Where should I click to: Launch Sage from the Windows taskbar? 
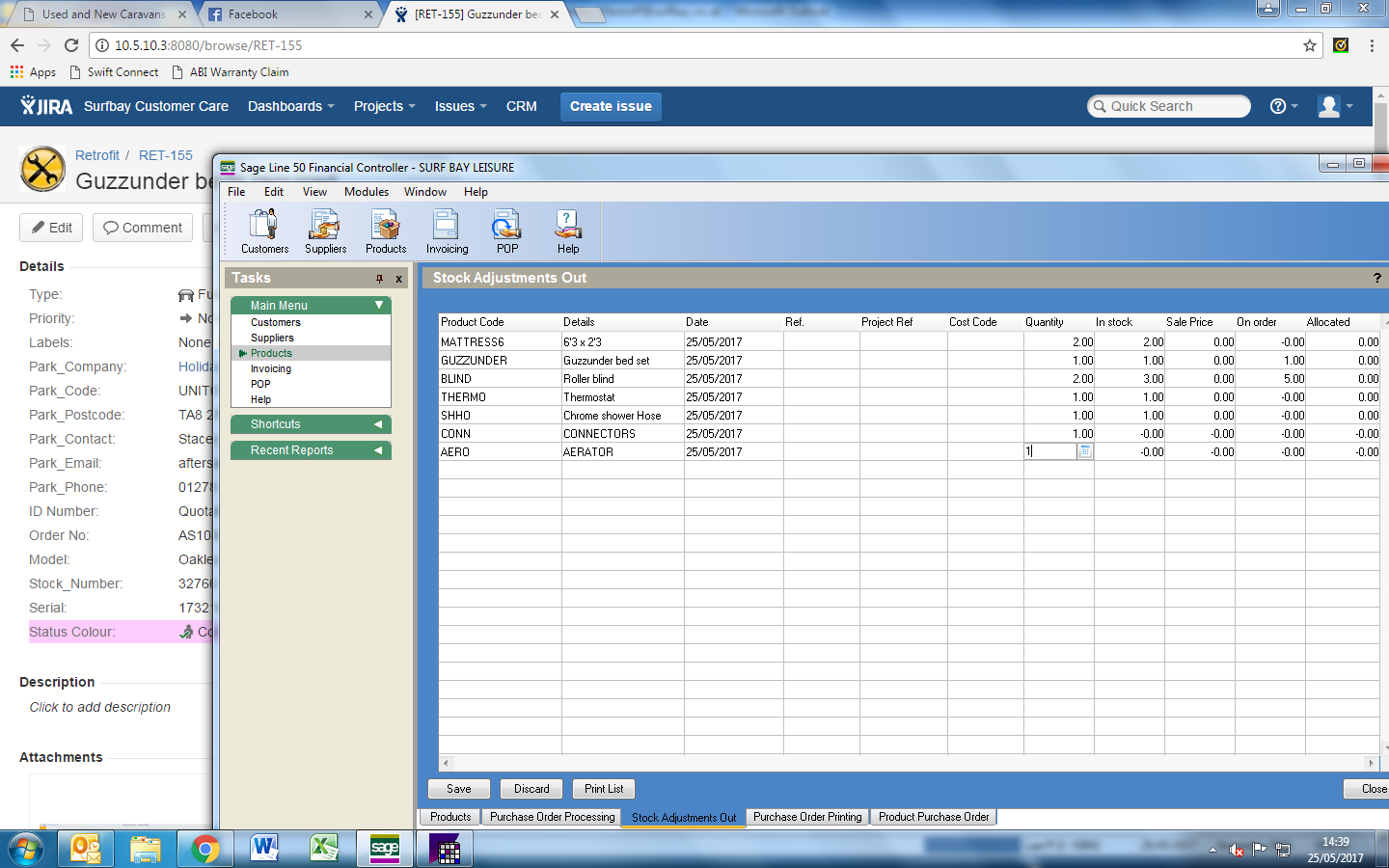pyautogui.click(x=385, y=849)
